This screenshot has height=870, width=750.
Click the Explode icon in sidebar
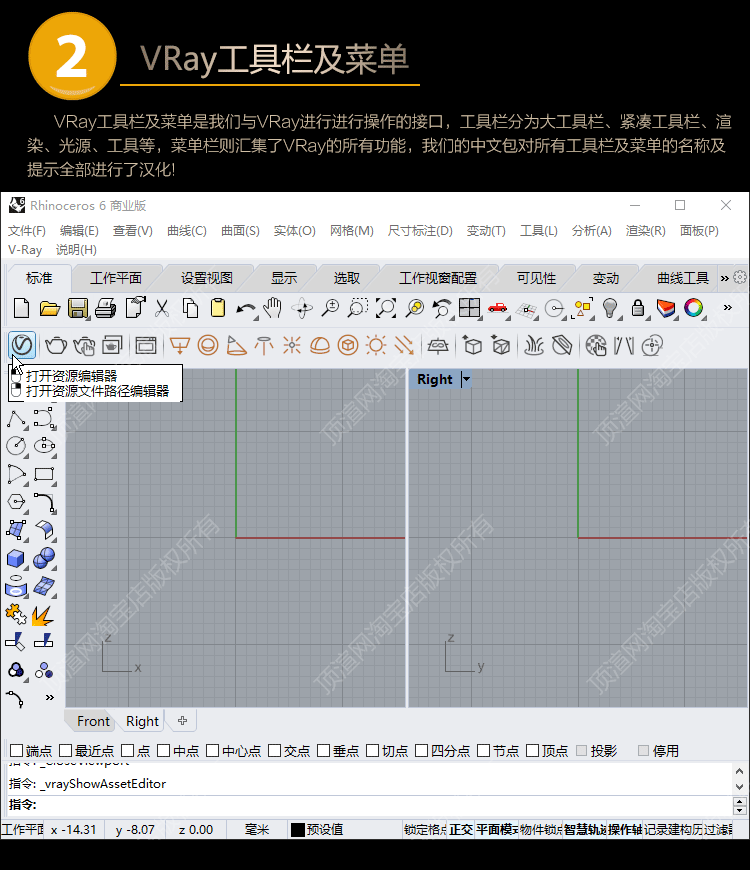point(43,615)
